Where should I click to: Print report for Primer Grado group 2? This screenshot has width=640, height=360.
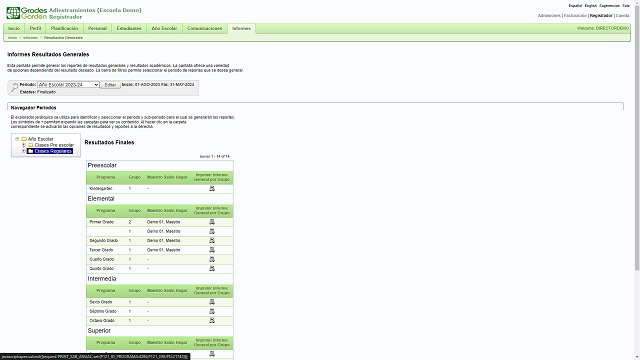tap(212, 222)
